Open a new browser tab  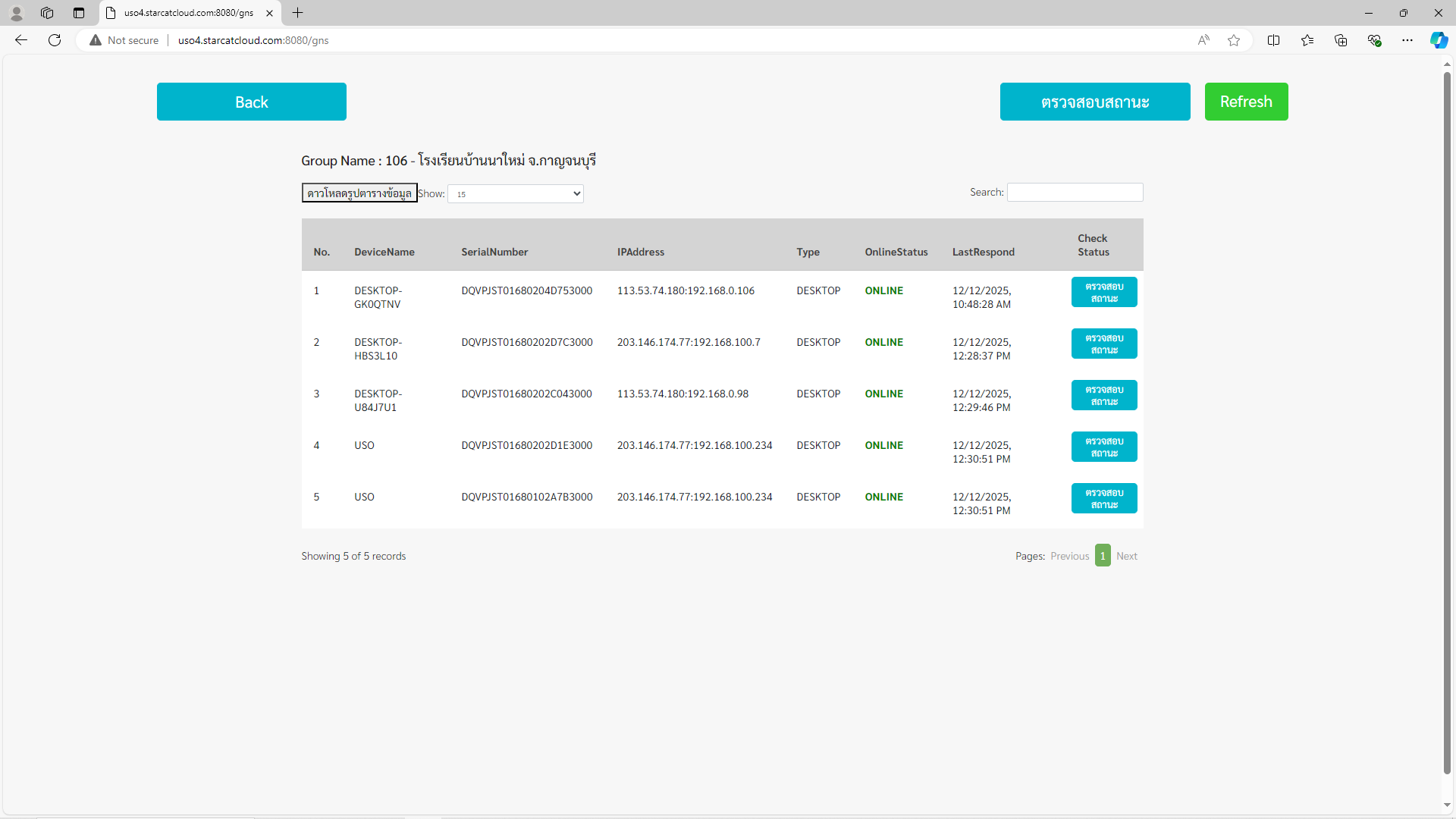298,13
